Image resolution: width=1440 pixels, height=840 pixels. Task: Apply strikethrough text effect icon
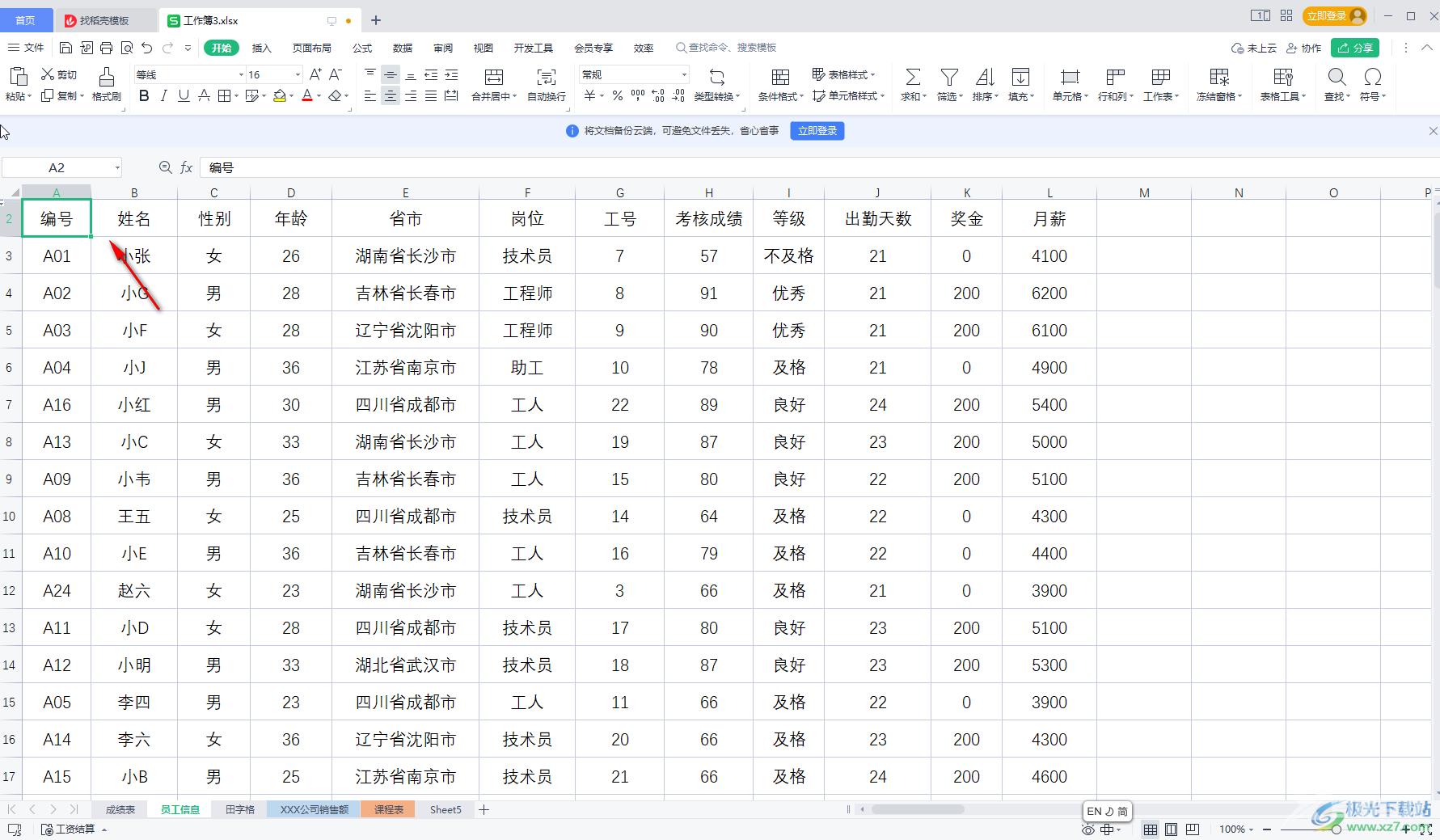(x=204, y=96)
